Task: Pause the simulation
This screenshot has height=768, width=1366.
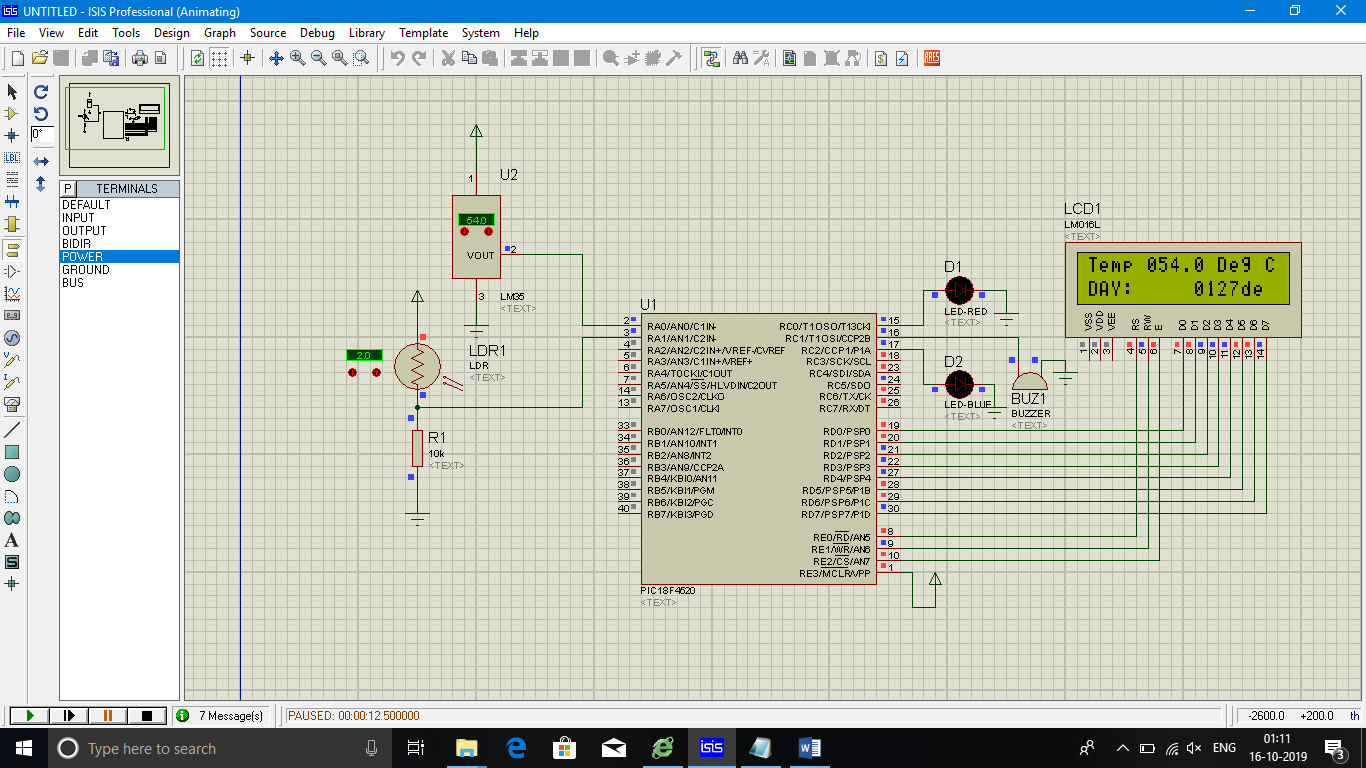Action: (x=108, y=716)
